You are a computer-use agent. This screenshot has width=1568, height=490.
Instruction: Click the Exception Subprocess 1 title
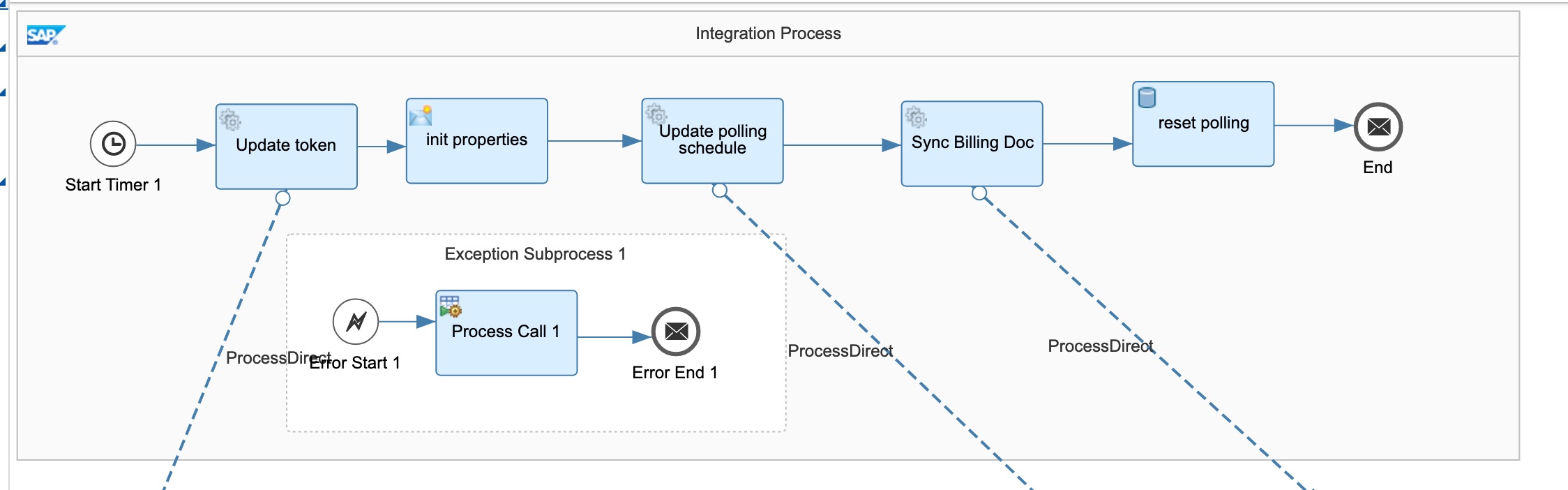pos(535,254)
